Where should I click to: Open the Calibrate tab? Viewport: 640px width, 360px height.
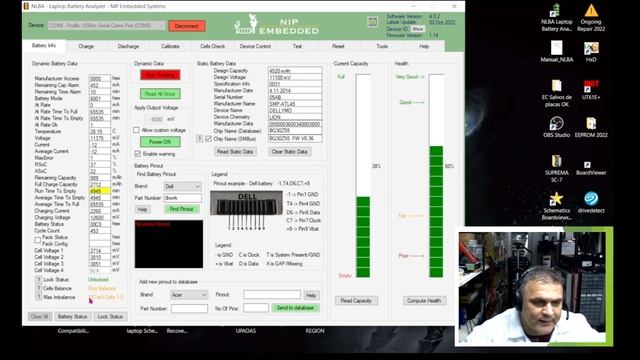point(170,46)
